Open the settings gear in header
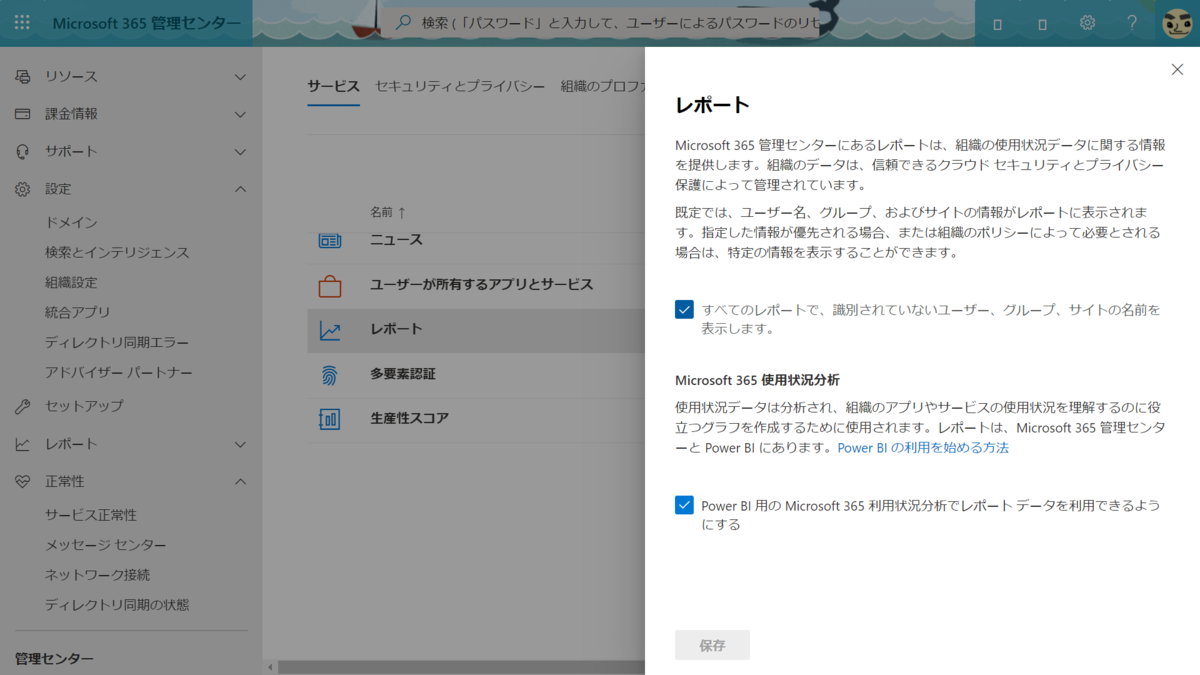 [1087, 22]
